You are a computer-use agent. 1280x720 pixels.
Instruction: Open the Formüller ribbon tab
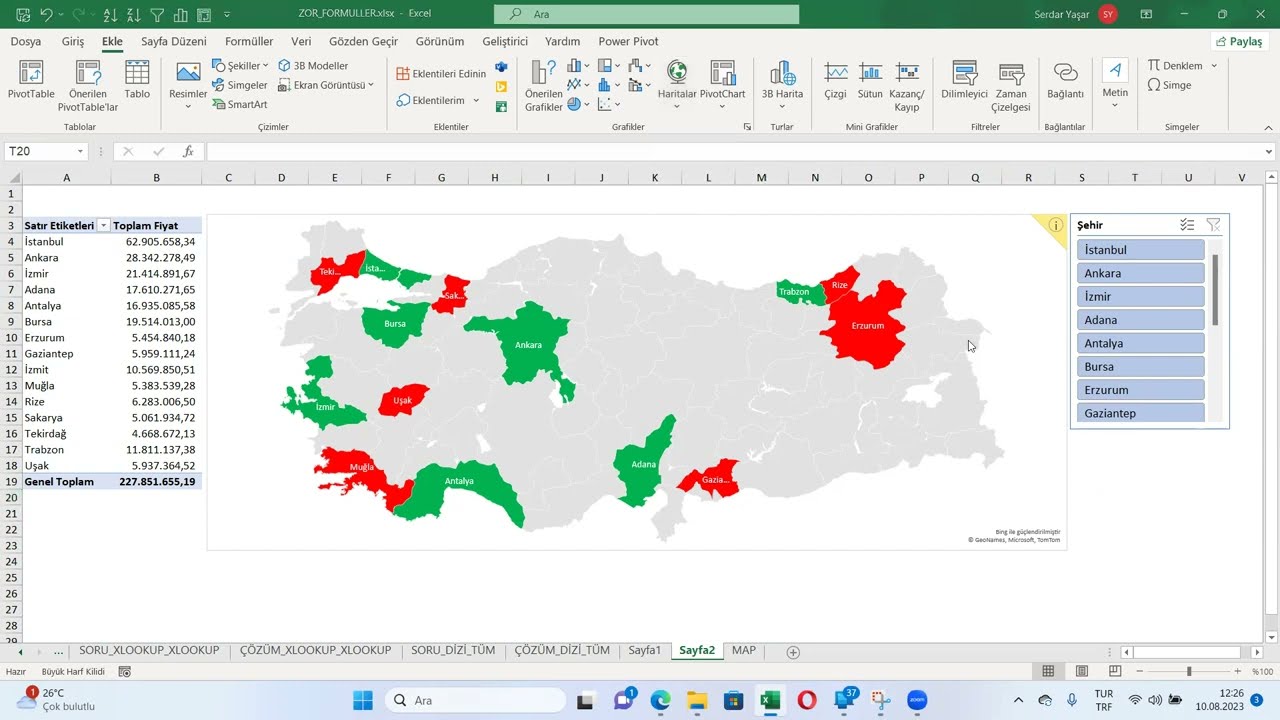(x=249, y=41)
